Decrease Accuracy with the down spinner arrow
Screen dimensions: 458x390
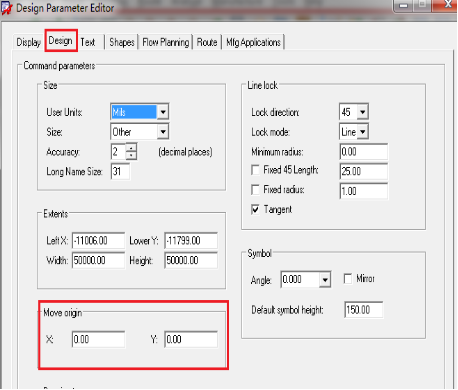131,155
